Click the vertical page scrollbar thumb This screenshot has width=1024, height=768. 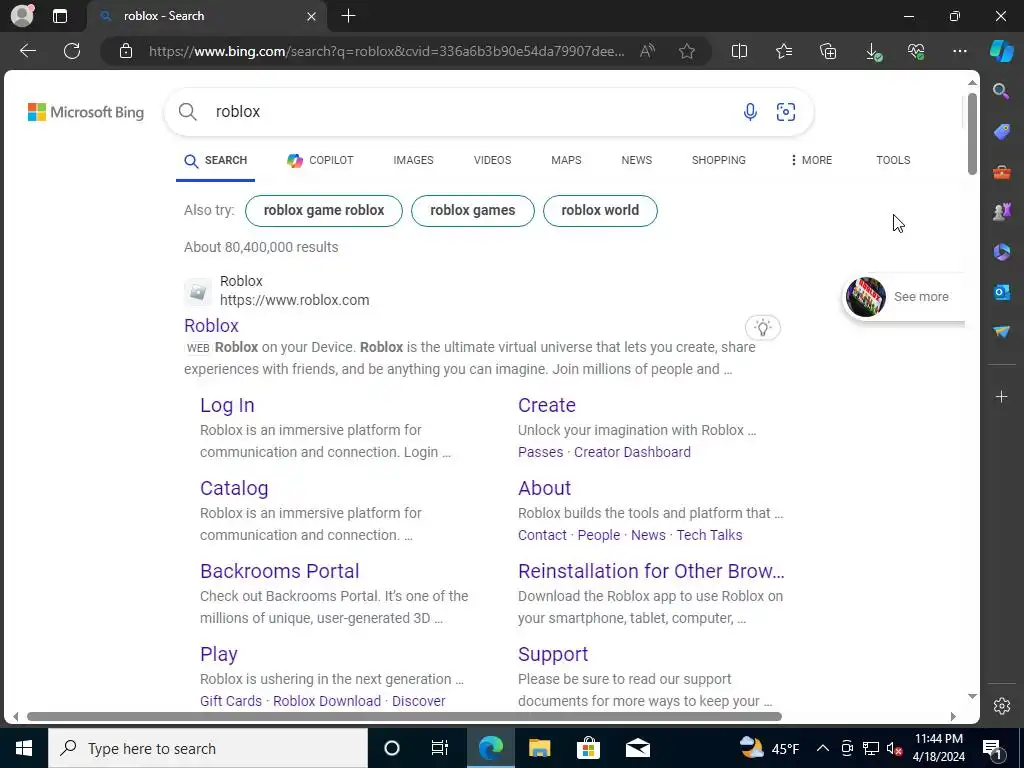pyautogui.click(x=972, y=134)
